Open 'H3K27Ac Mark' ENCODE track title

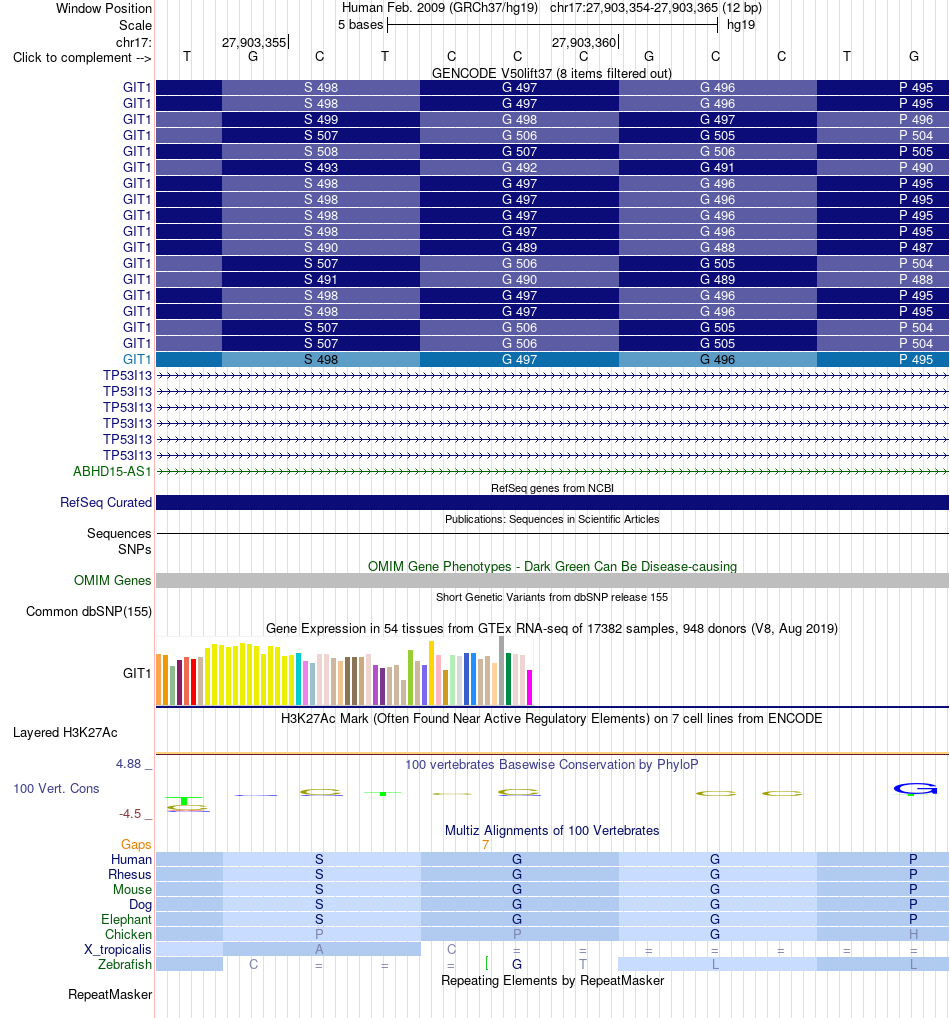tap(552, 719)
